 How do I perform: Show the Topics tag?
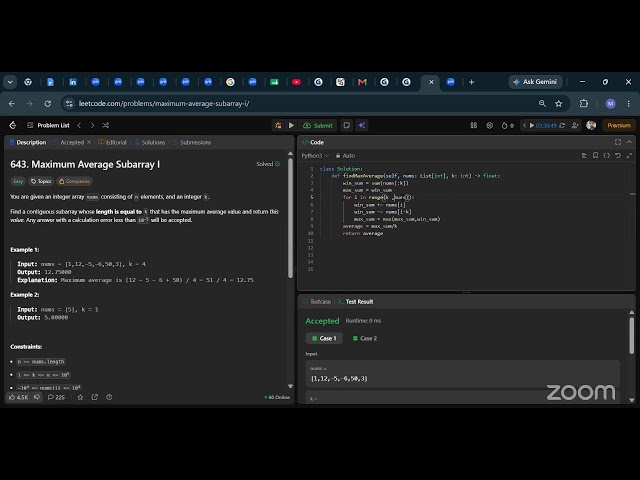click(41, 181)
